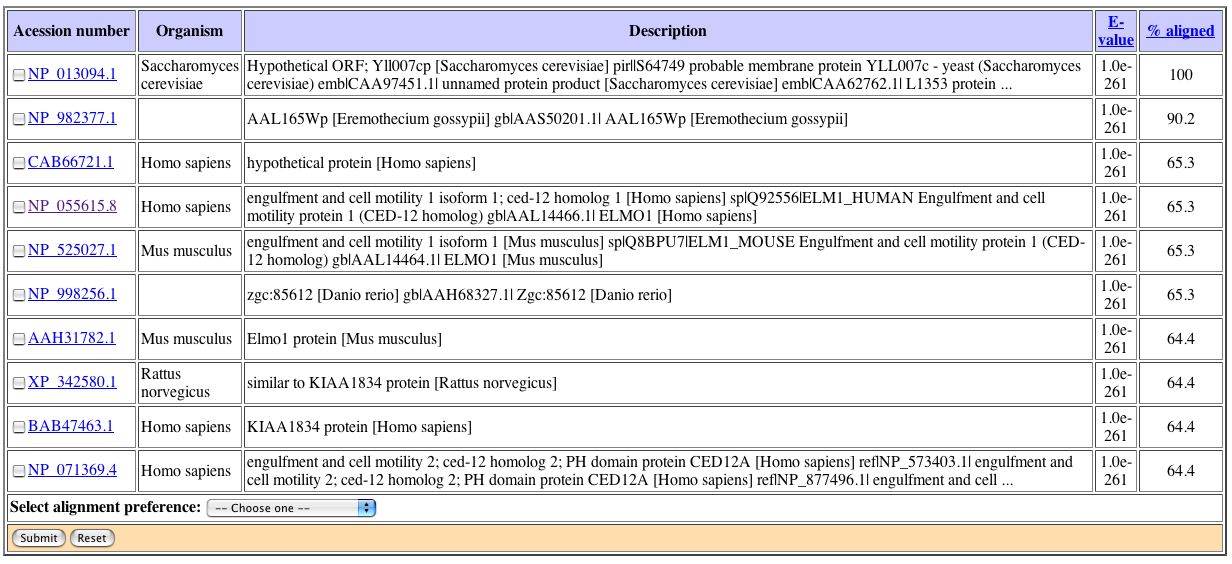Click the ELM1_MOUSE engulfment description cell
Viewport: 1232px width, 564px height.
[668, 251]
